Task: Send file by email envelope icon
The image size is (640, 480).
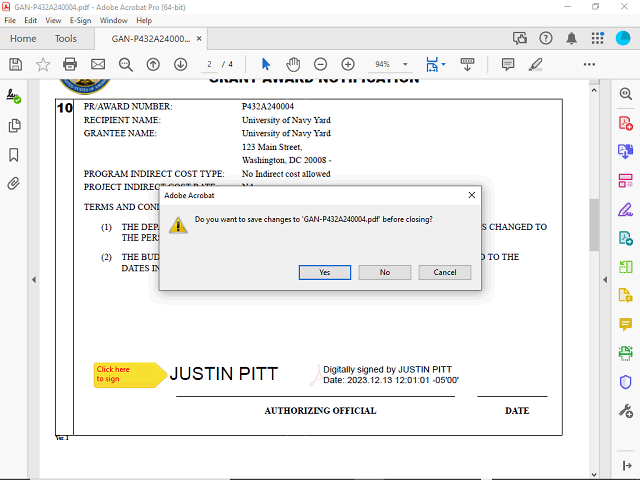Action: pyautogui.click(x=98, y=64)
